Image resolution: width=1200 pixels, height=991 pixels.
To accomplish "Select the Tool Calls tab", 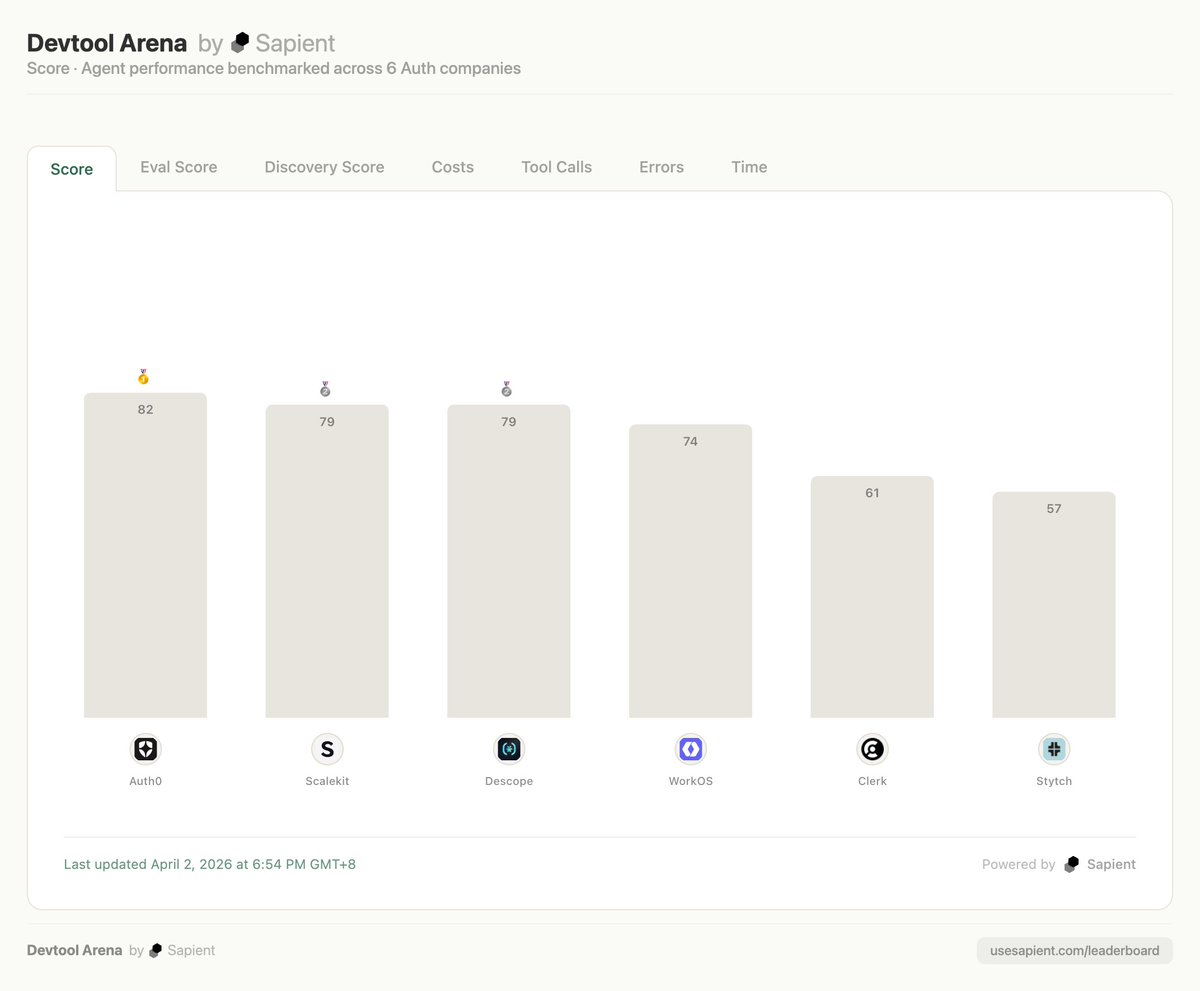I will (556, 167).
